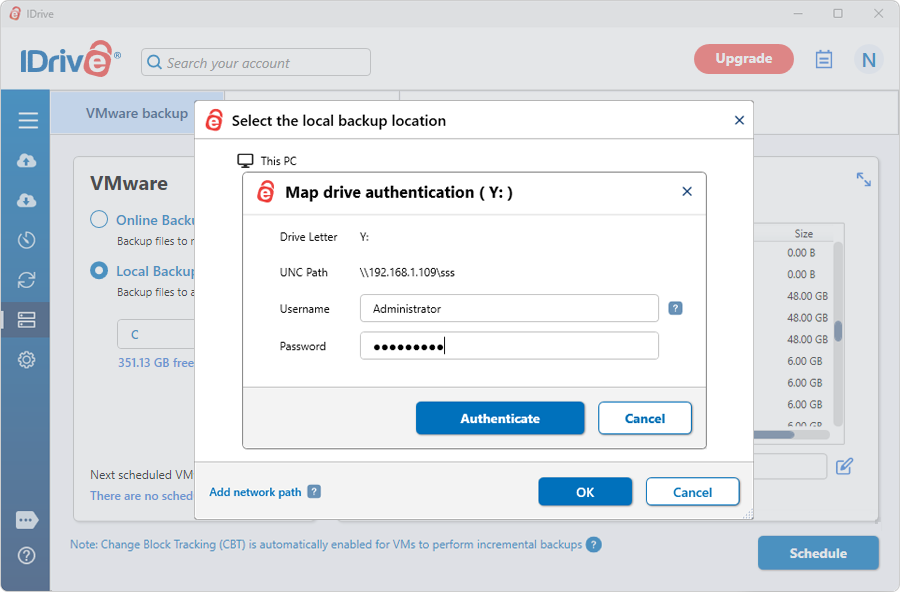Switch to the VMware backup tab
This screenshot has height=592, width=900.
tap(136, 113)
